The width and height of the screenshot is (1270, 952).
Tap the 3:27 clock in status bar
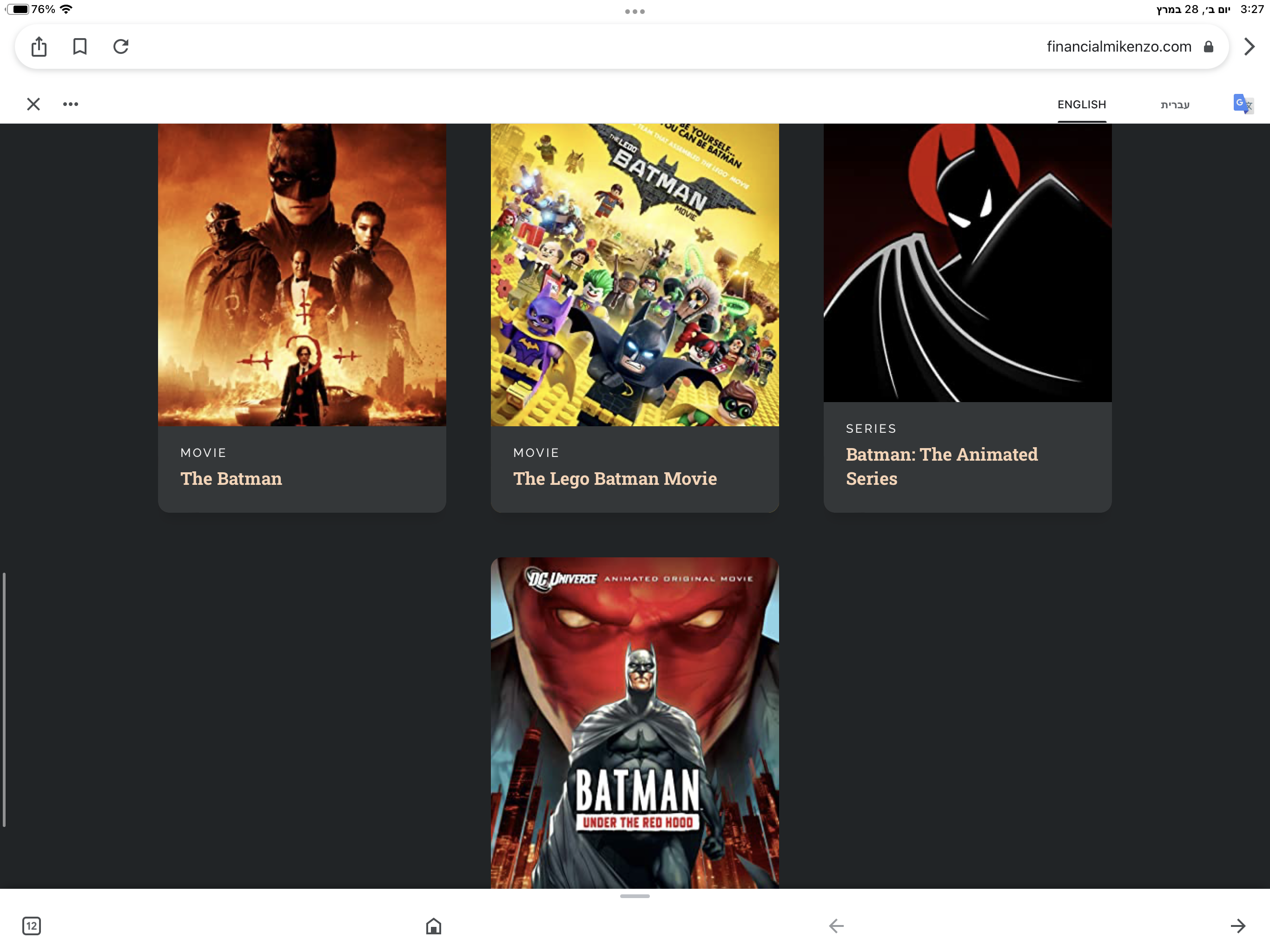point(1251,9)
